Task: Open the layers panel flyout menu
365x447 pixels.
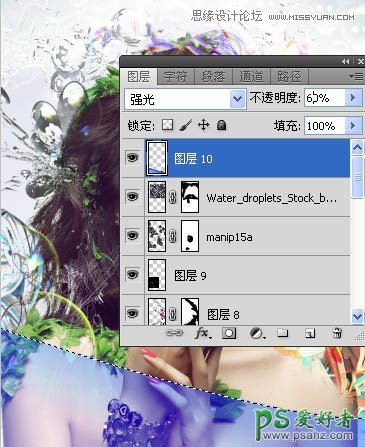Action: [356, 77]
